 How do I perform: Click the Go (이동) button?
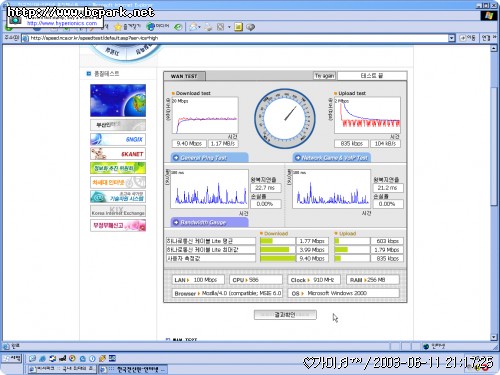tap(467, 38)
